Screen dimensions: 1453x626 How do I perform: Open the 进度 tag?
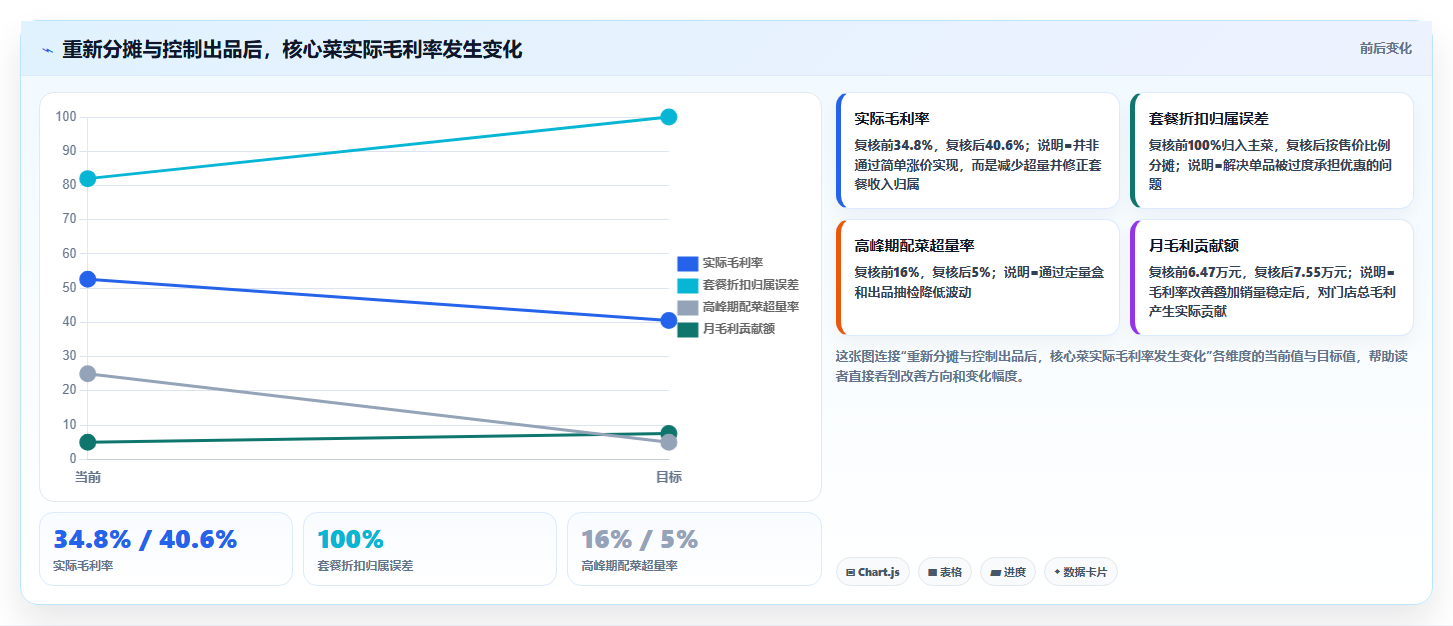1008,572
